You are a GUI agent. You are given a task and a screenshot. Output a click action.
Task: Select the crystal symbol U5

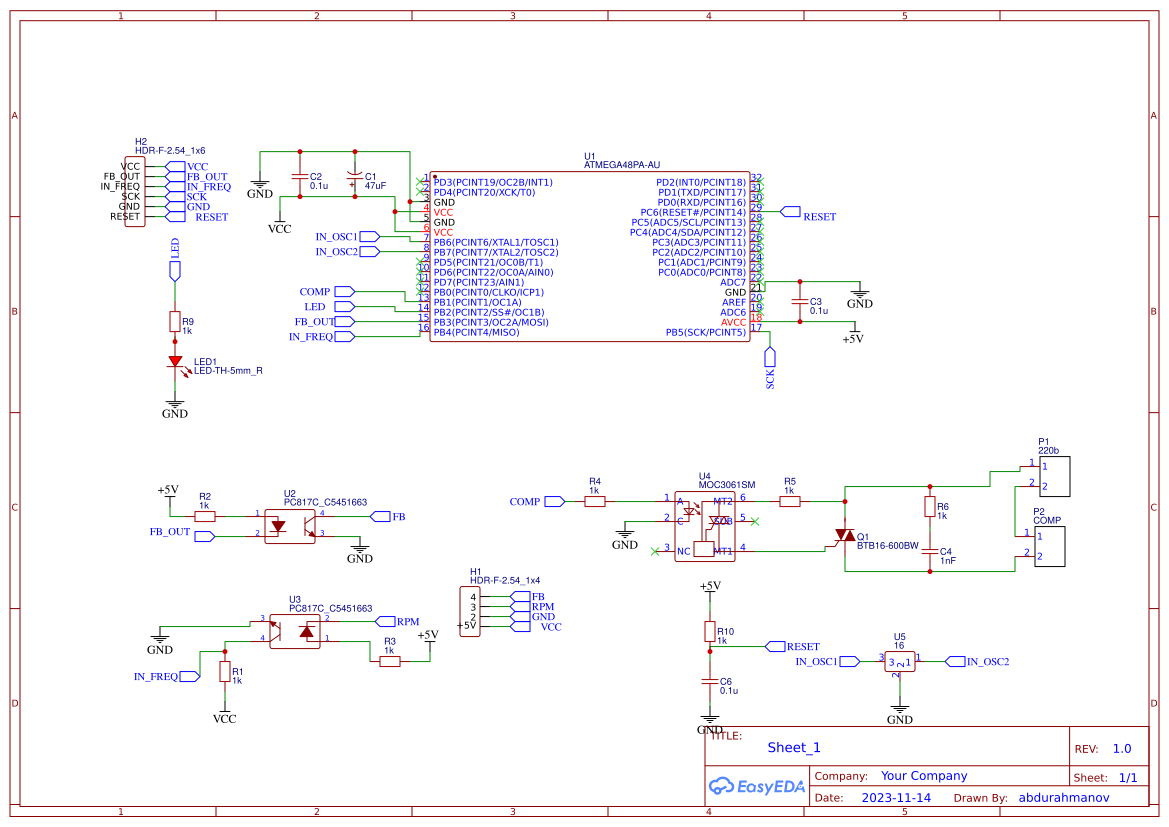[x=901, y=661]
